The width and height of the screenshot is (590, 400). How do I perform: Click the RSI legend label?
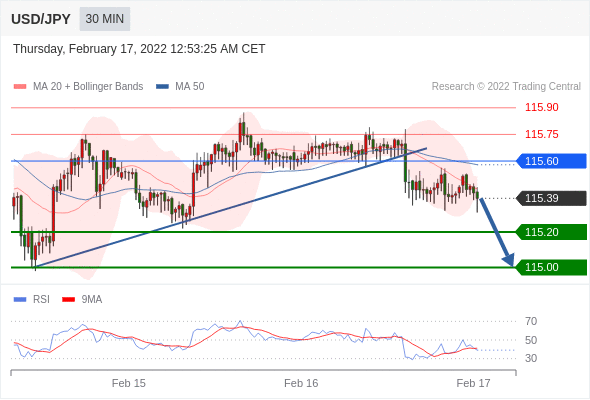coord(41,300)
